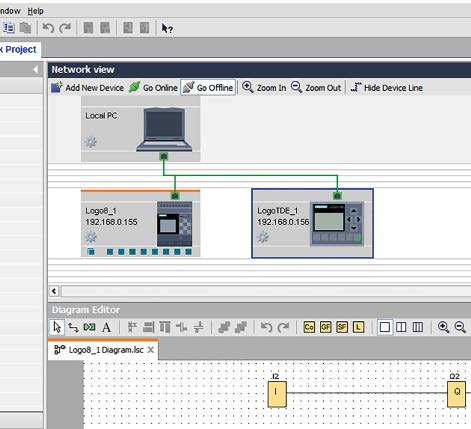471x429 pixels.
Task: Click Zoom In in Network view
Action: (264, 88)
